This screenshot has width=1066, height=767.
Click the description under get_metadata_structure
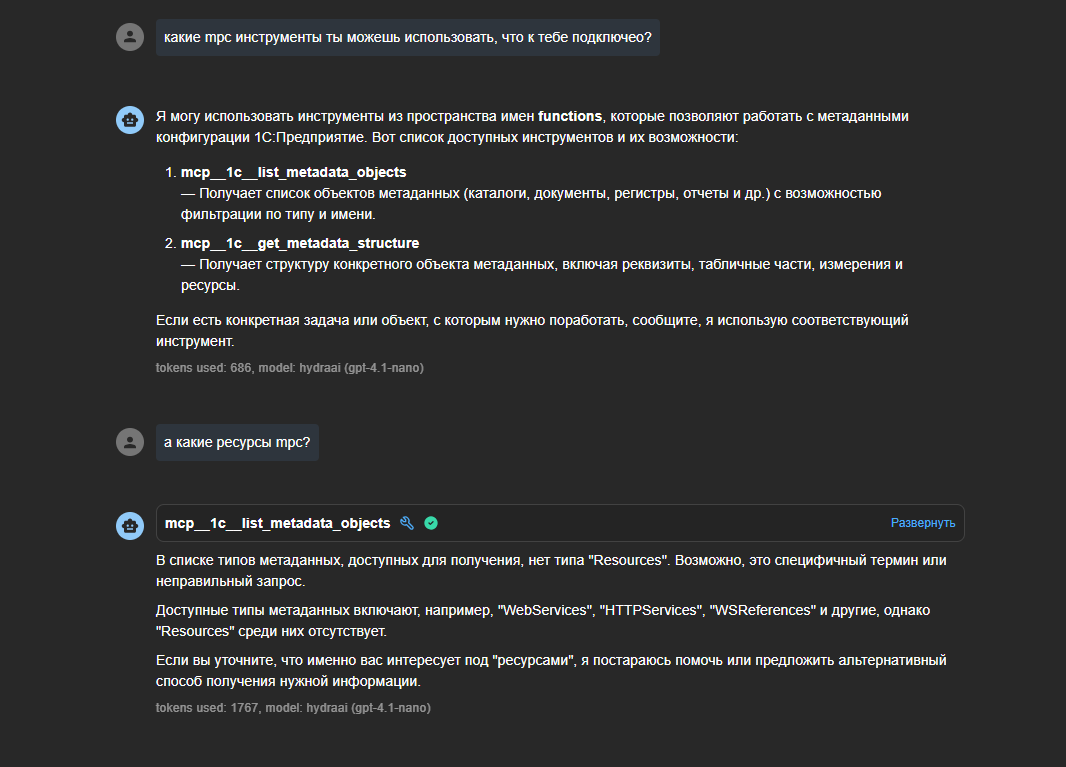(x=541, y=274)
